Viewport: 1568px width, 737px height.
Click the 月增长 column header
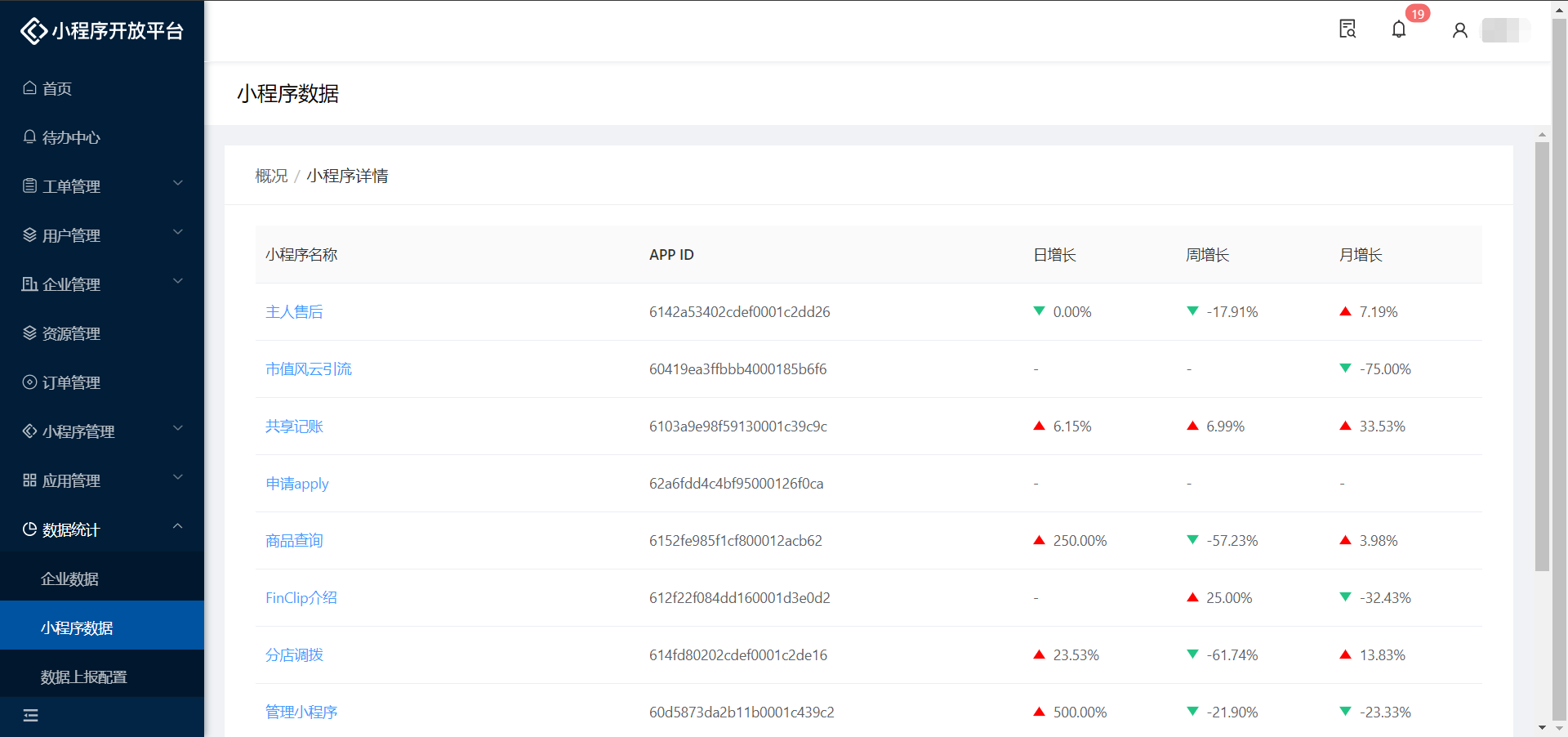1360,255
